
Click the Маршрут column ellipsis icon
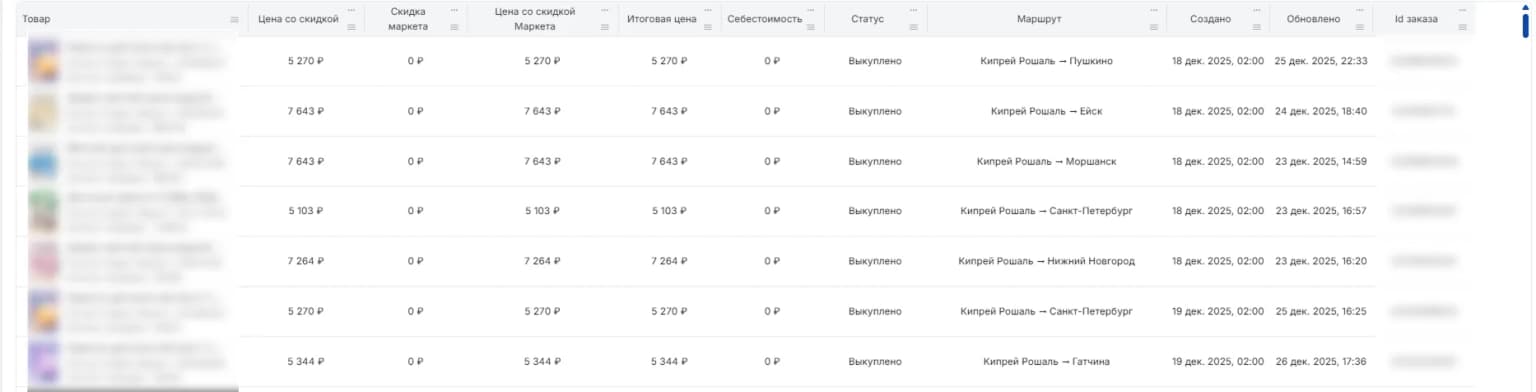click(1153, 11)
